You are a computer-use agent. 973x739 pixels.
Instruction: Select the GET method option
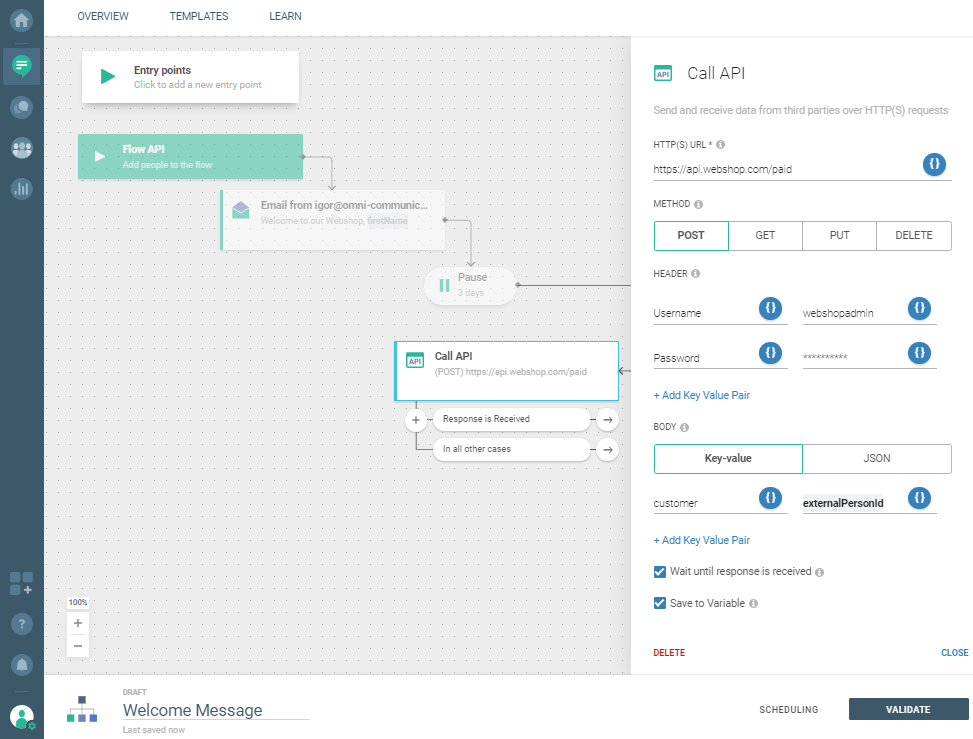click(765, 236)
